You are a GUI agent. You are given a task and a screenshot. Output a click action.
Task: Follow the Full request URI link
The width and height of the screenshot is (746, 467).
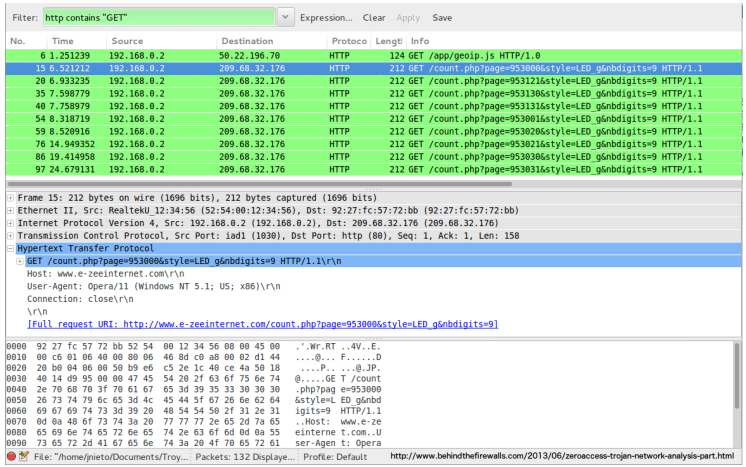(262, 324)
